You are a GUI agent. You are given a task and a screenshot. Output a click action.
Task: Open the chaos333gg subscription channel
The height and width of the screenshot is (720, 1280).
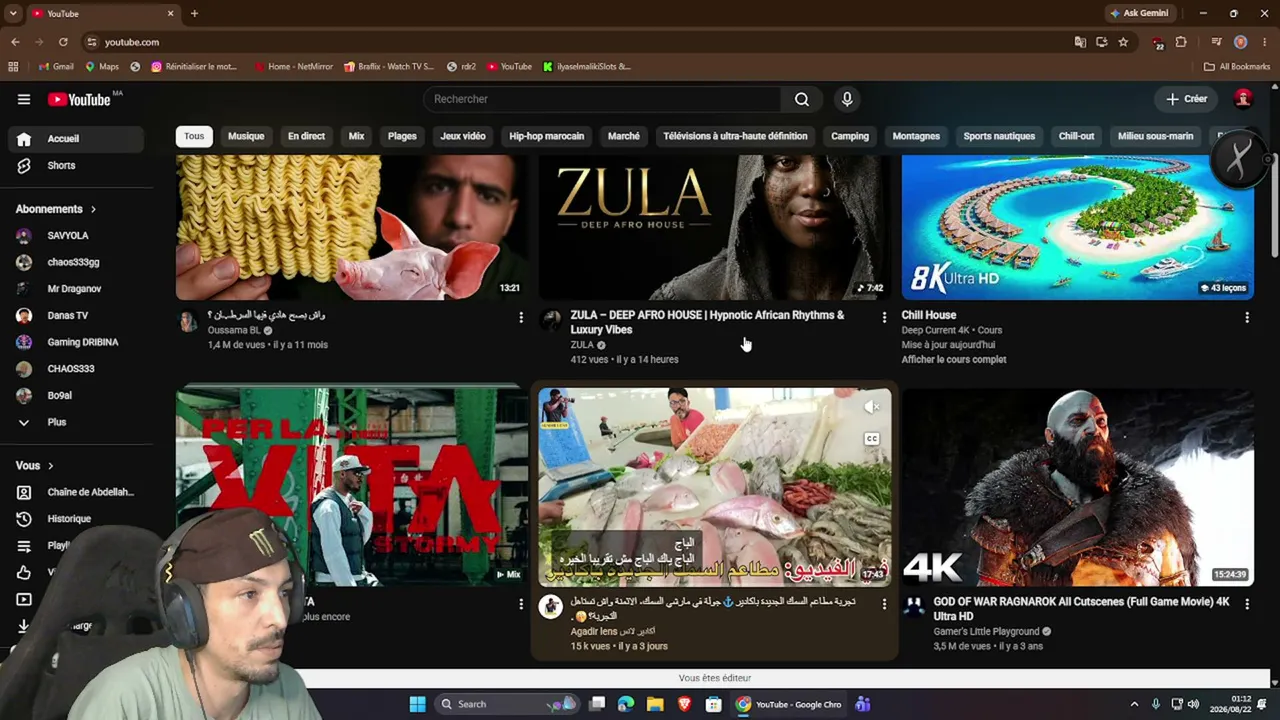[x=72, y=262]
